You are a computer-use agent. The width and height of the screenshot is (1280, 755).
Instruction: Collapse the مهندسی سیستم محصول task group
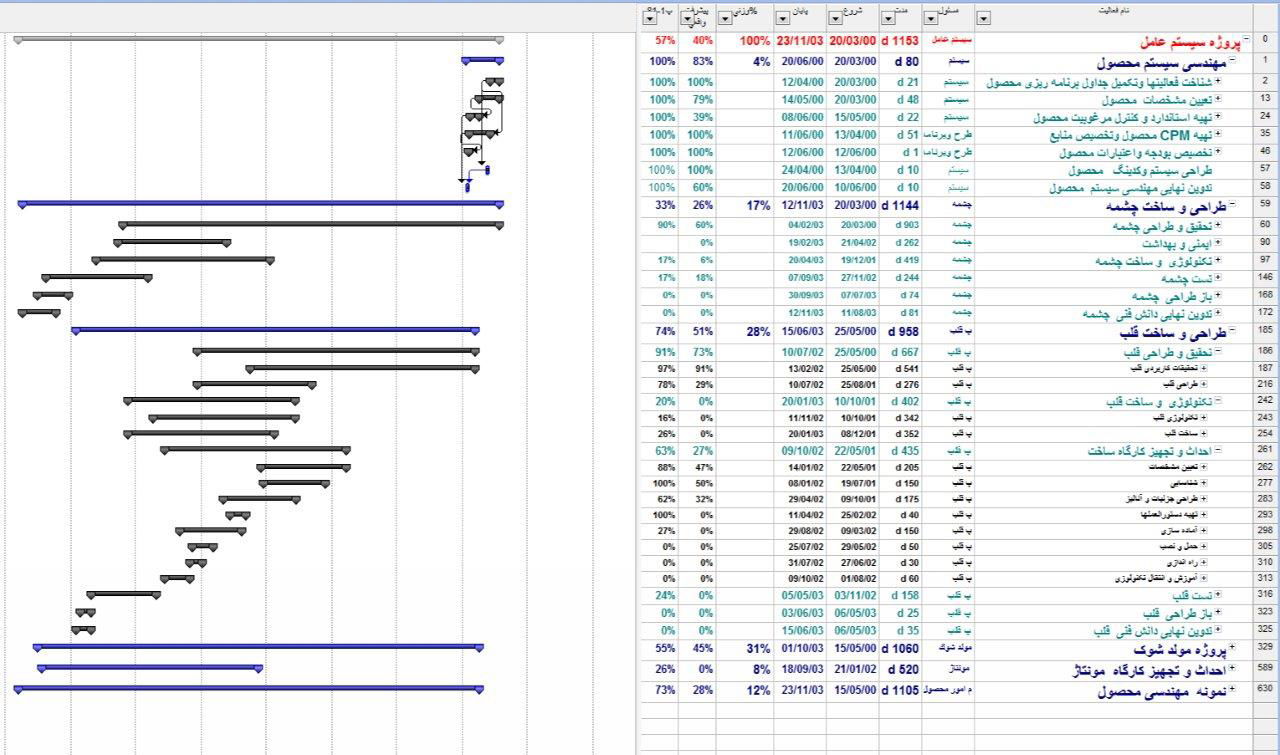coord(1232,61)
